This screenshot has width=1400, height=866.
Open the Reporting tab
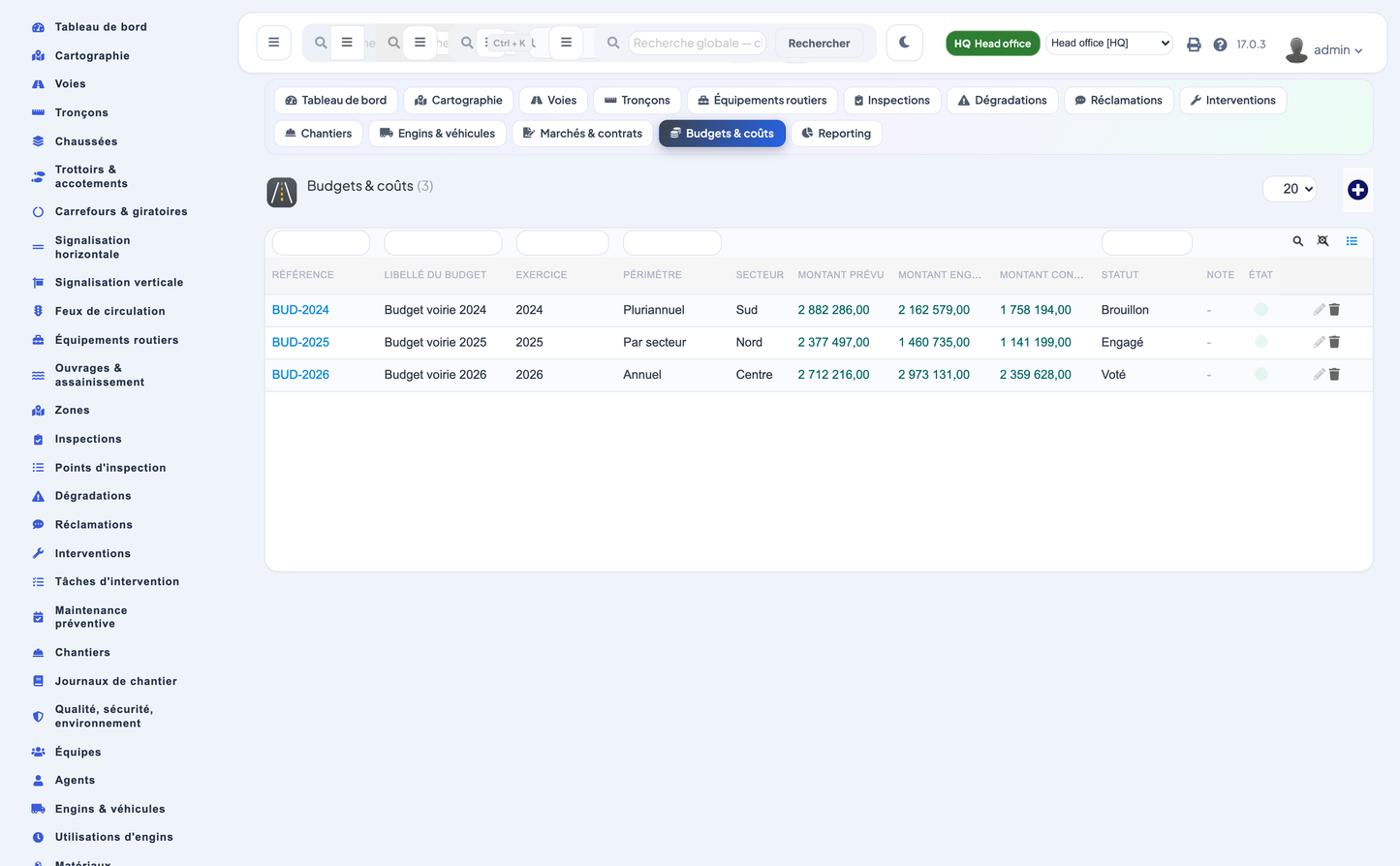(836, 133)
